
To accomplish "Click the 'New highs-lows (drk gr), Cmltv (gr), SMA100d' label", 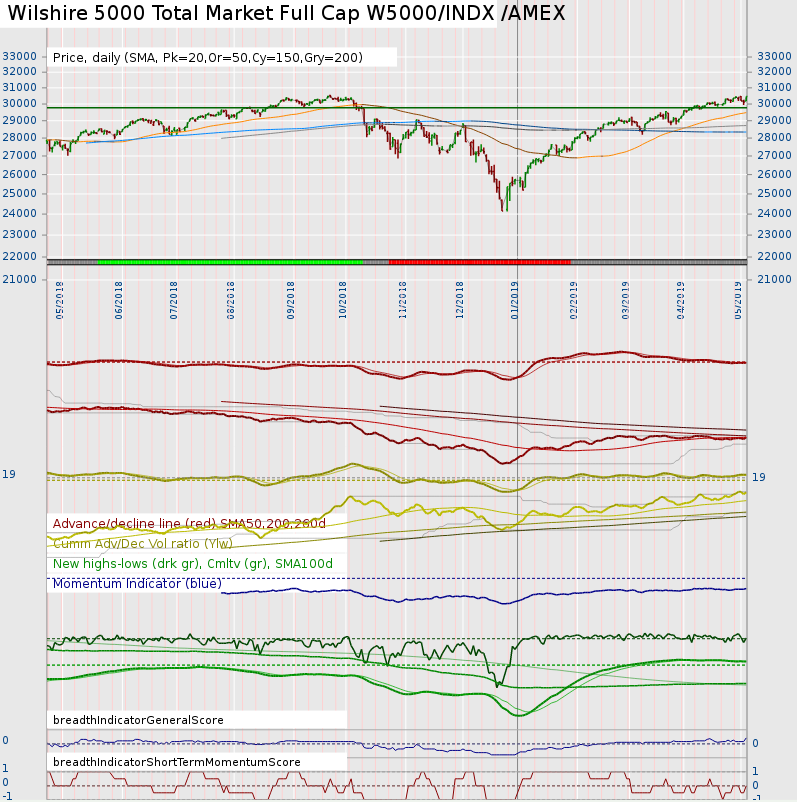I will pos(192,564).
